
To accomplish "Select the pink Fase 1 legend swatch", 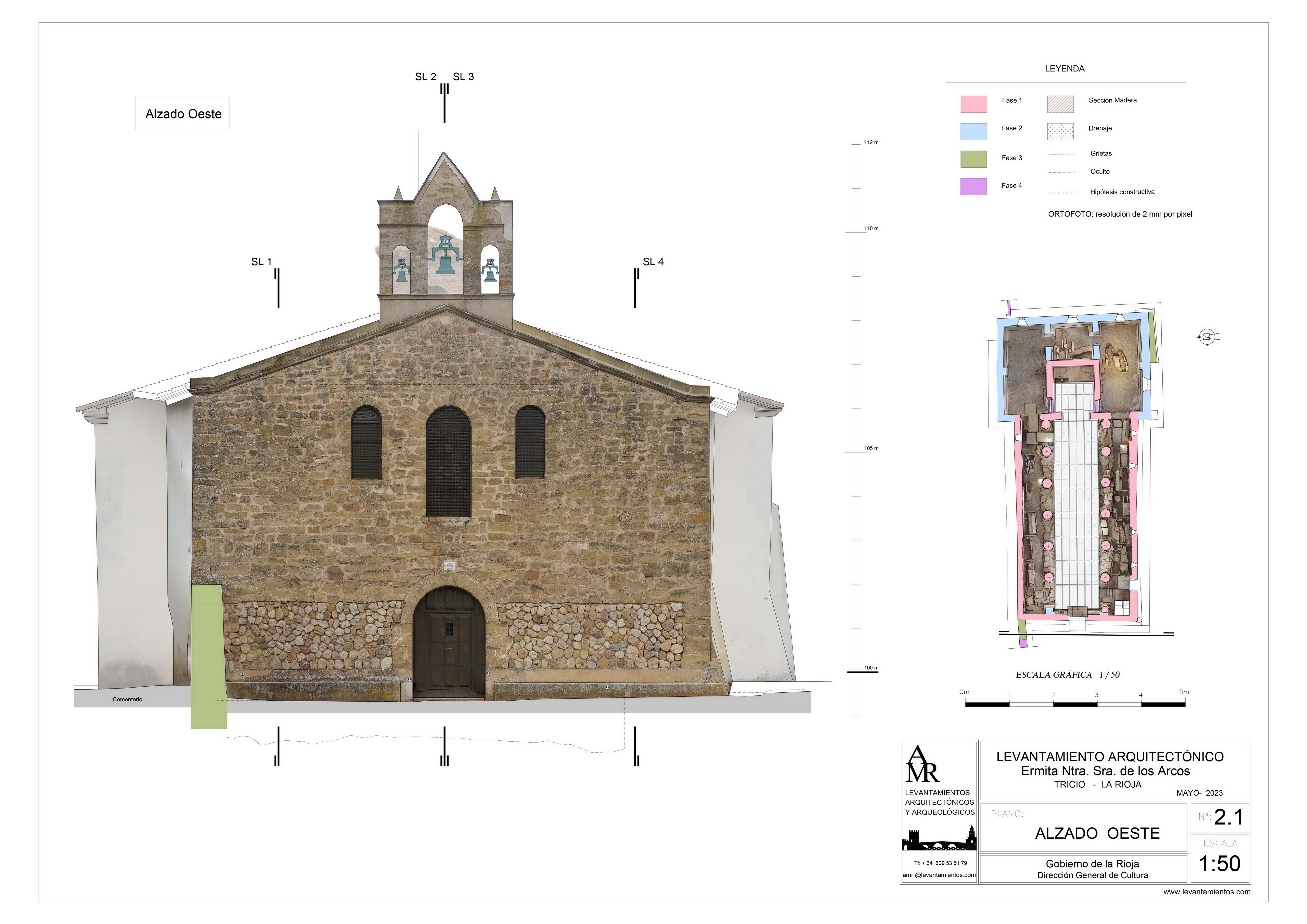I will pyautogui.click(x=973, y=104).
